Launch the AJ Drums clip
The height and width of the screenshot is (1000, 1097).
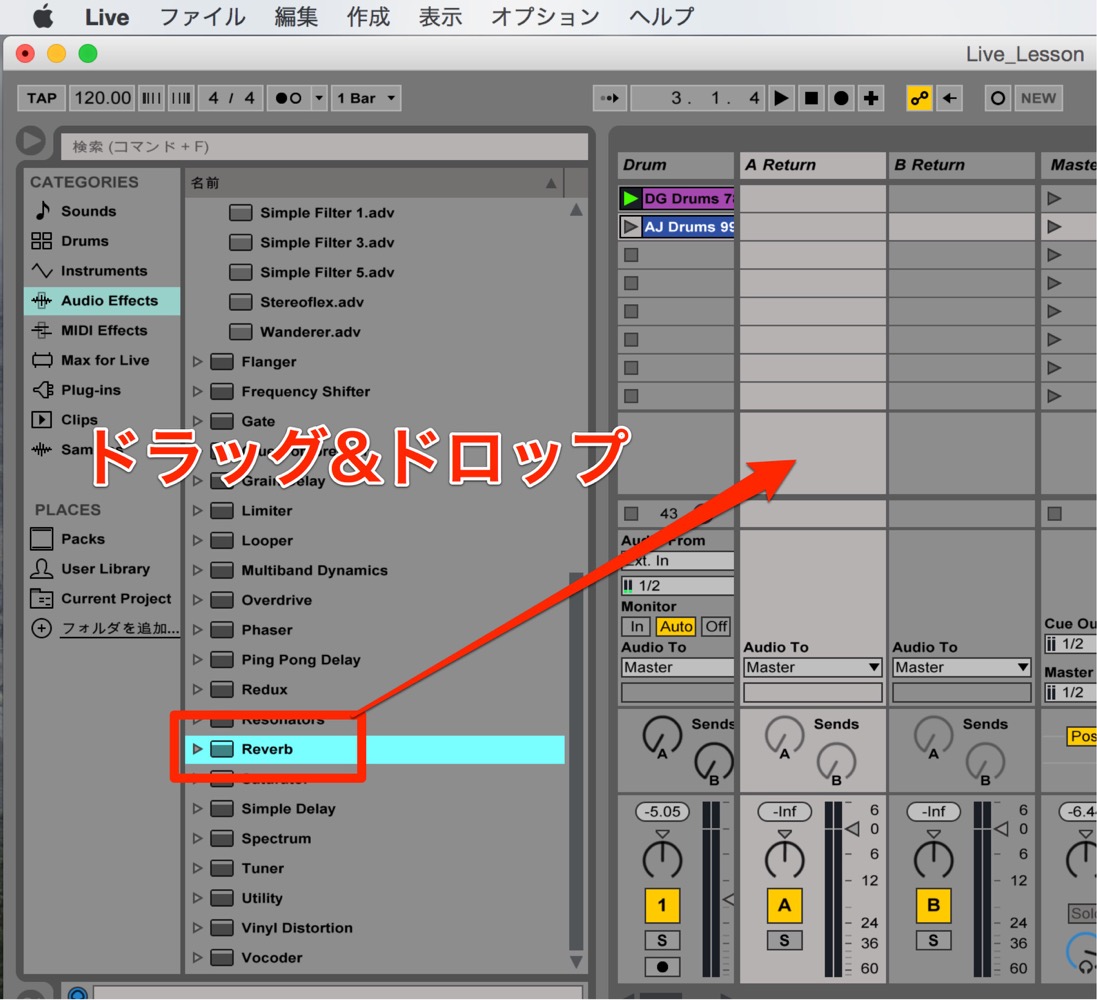pyautogui.click(x=630, y=227)
